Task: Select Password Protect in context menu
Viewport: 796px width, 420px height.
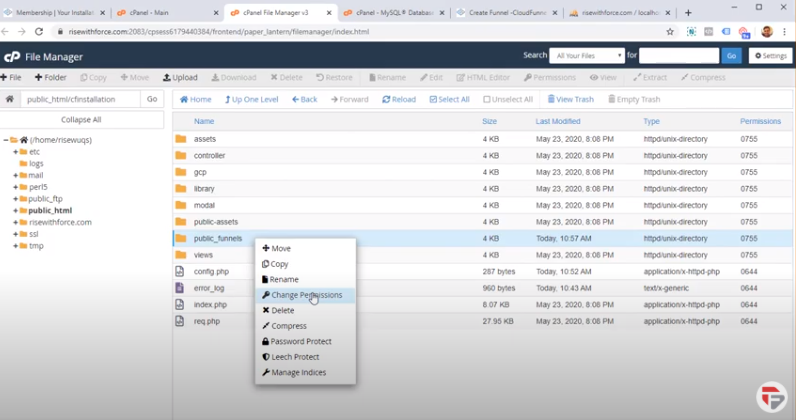Action: tap(300, 341)
